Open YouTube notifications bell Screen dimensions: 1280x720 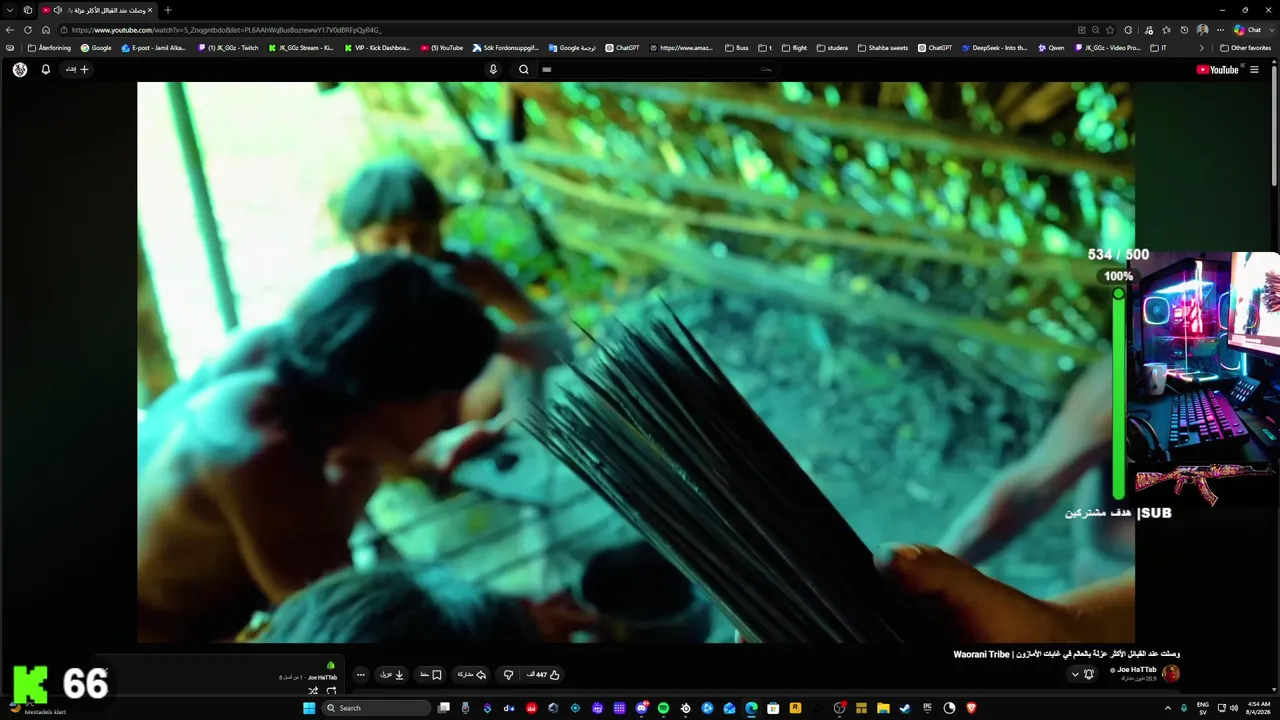pyautogui.click(x=45, y=69)
